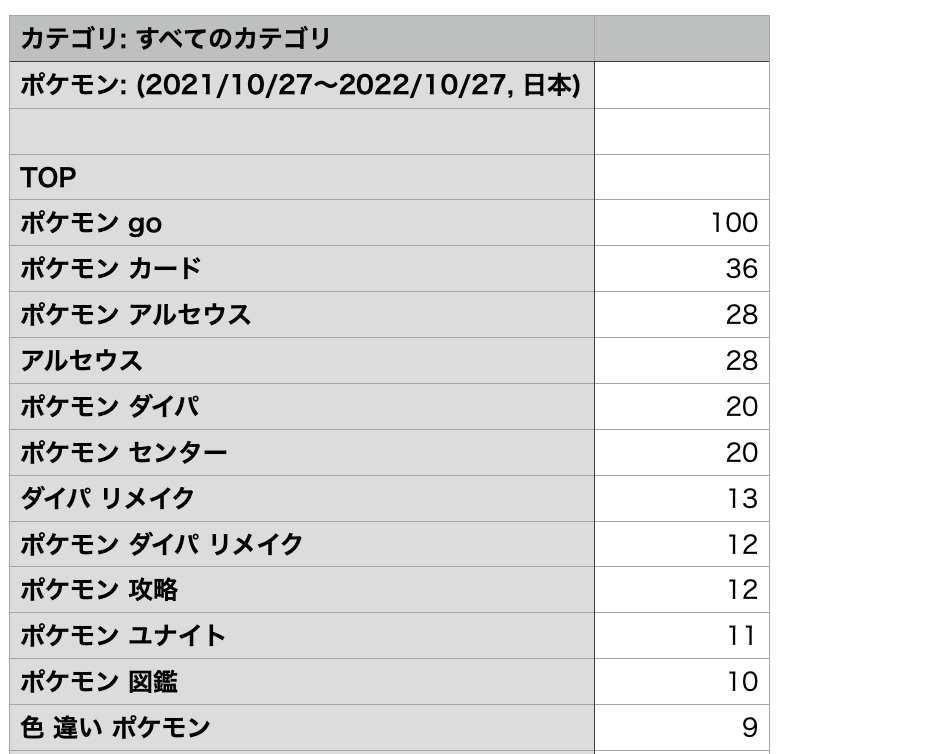Click the ポケモン date range cell
928x754 pixels.
point(300,85)
